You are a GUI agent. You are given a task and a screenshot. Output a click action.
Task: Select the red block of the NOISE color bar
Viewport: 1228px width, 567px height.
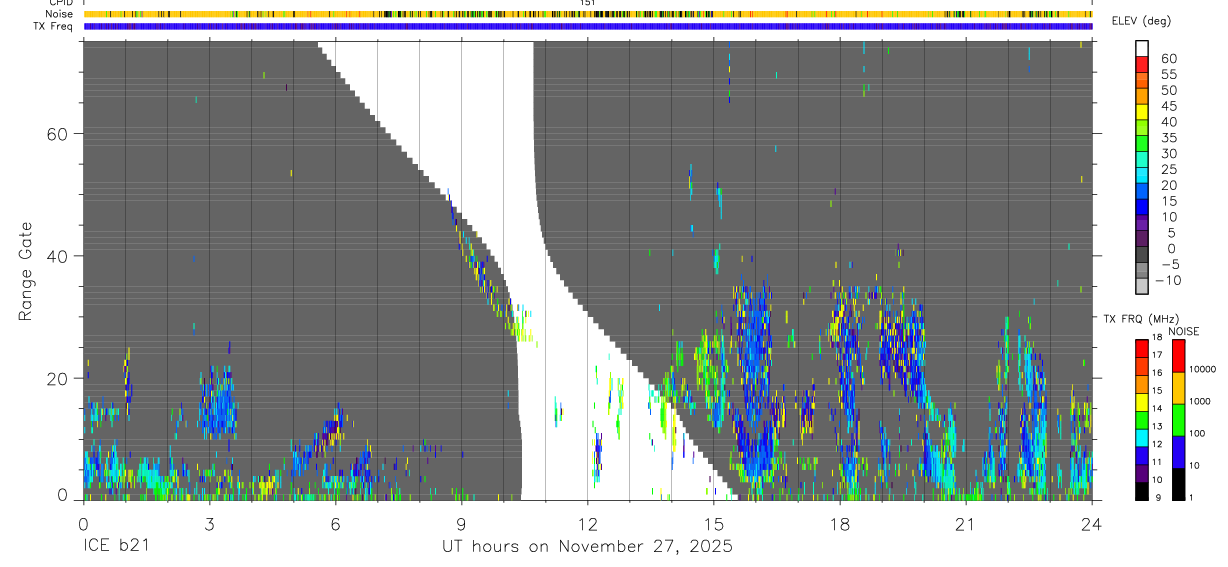tap(1178, 356)
